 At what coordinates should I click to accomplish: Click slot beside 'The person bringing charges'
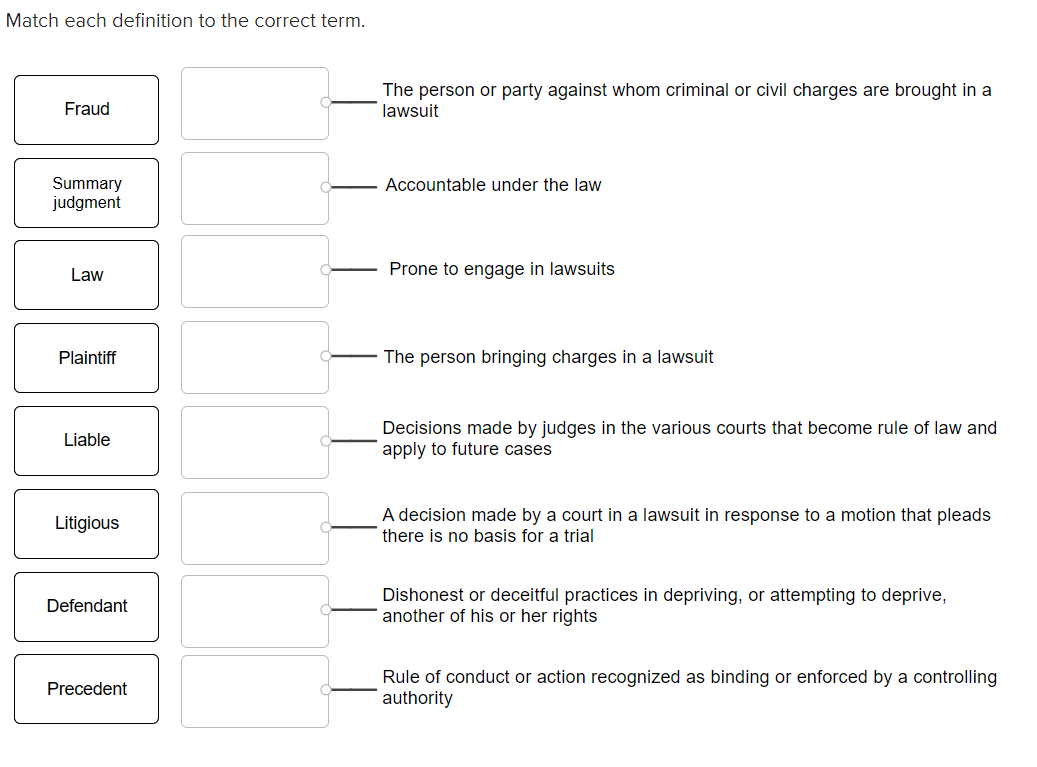[x=255, y=357]
